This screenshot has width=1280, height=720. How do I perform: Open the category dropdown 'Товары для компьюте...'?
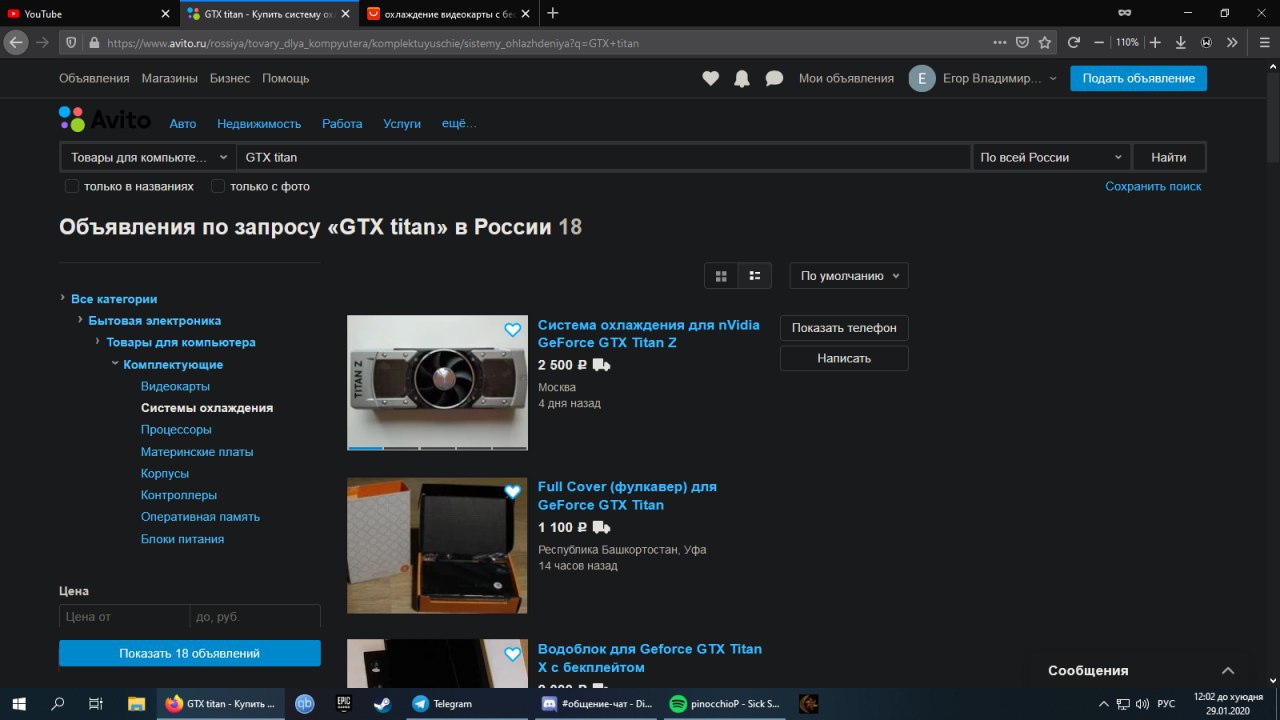[148, 157]
